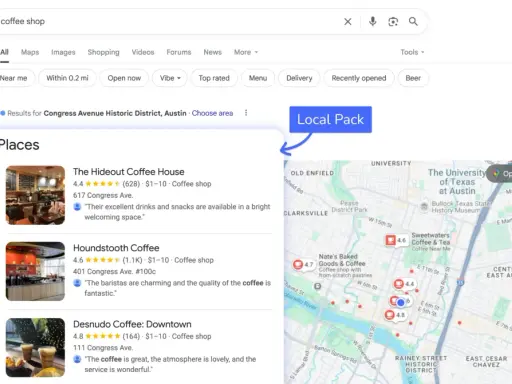Click the (628) review count
512x384 pixels.
(x=131, y=184)
